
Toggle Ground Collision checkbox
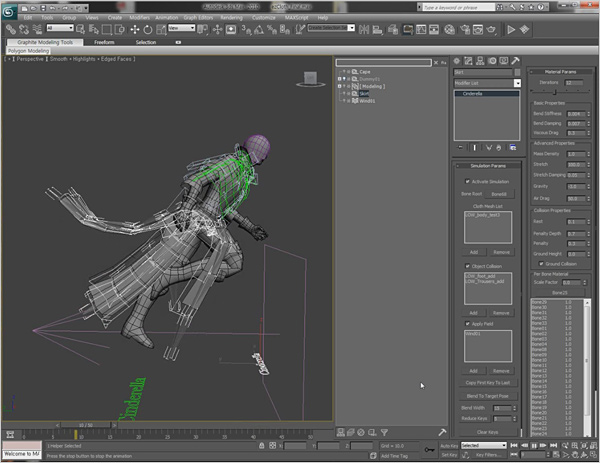coord(541,264)
